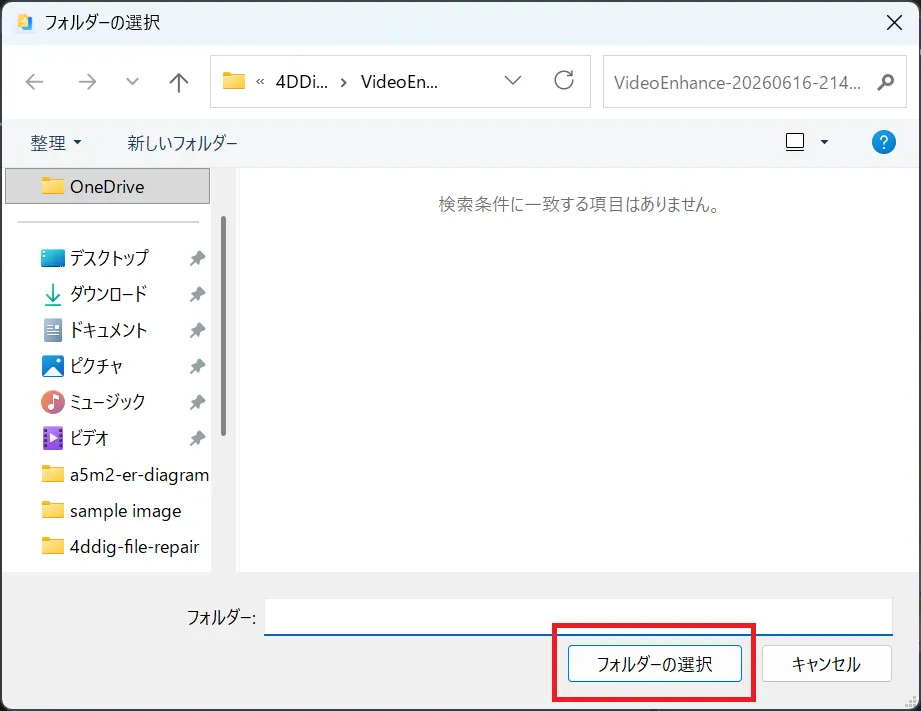
Task: Create a folder with 新しいフォルダー
Action: click(182, 143)
